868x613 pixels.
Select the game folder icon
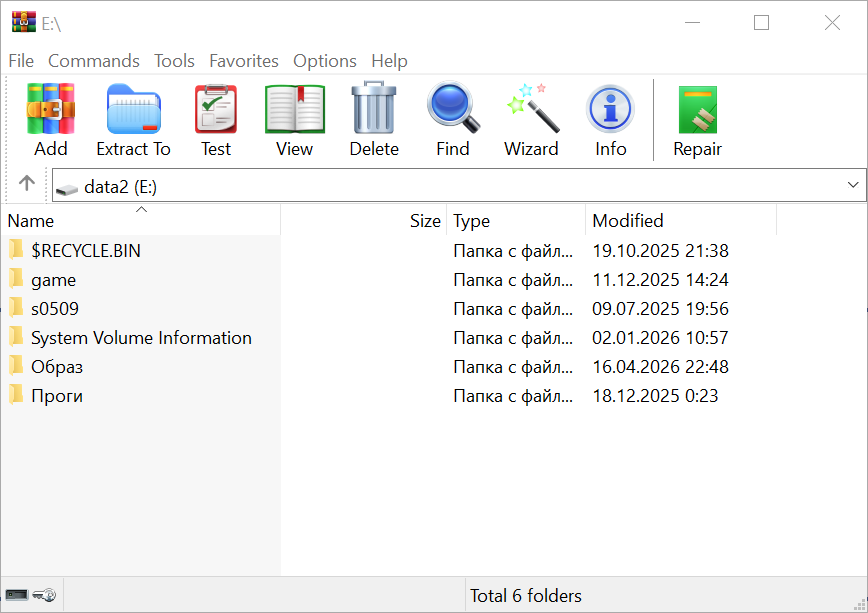coord(16,279)
